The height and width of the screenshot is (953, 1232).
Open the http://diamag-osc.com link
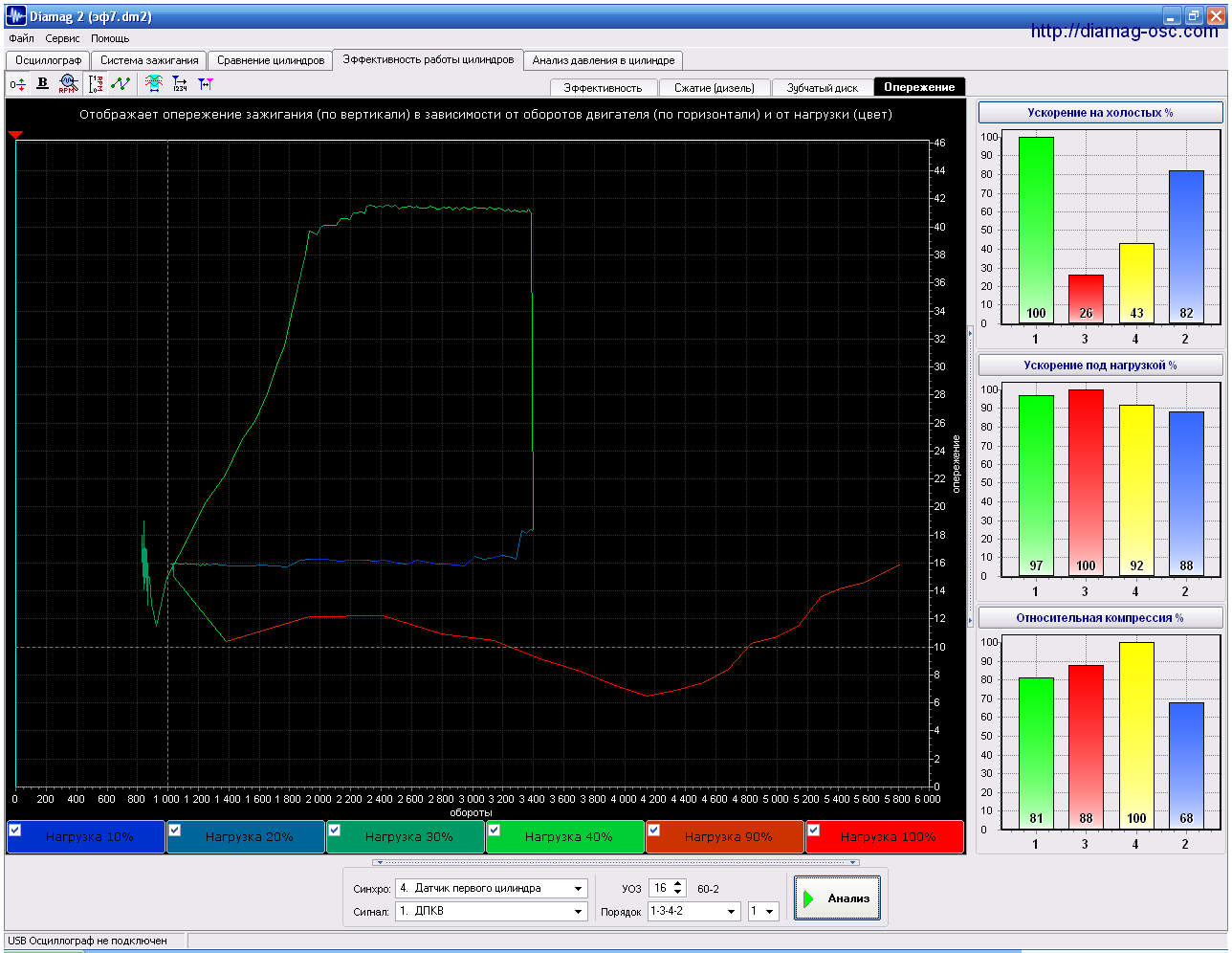[1124, 32]
